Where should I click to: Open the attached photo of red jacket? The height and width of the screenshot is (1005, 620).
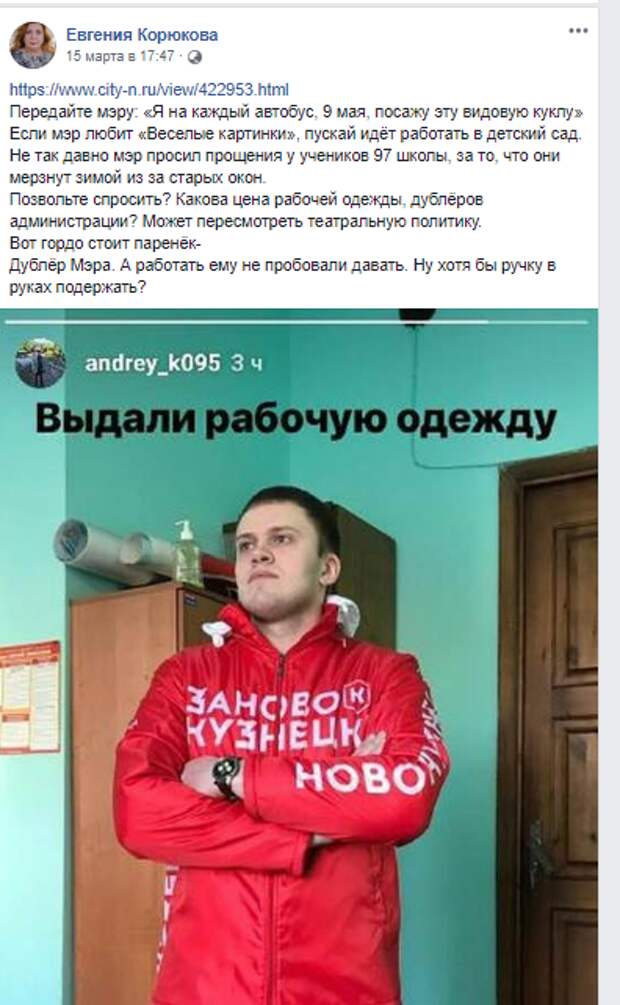tap(299, 657)
